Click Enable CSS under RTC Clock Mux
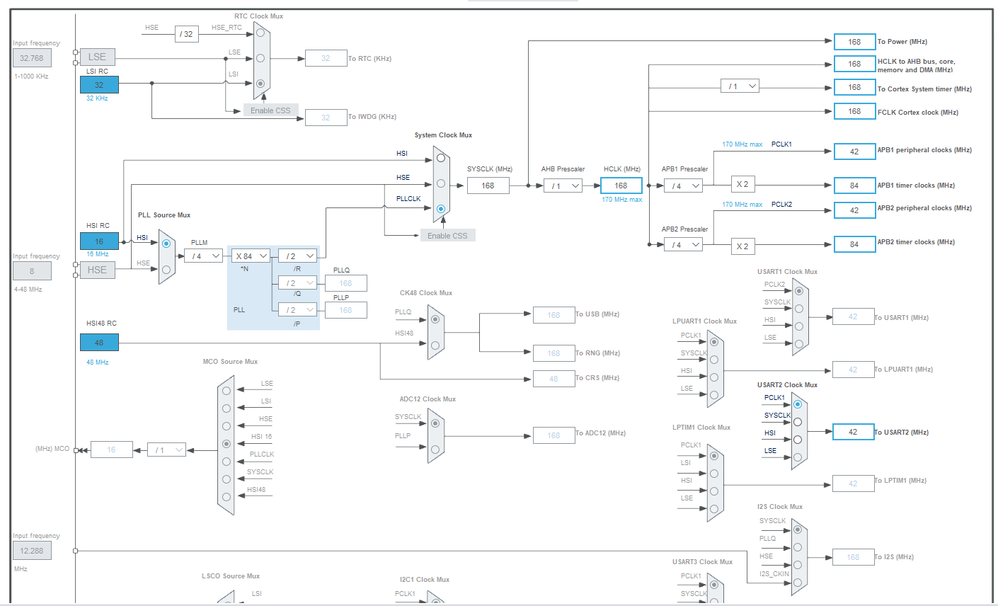The image size is (998, 606). pos(270,110)
